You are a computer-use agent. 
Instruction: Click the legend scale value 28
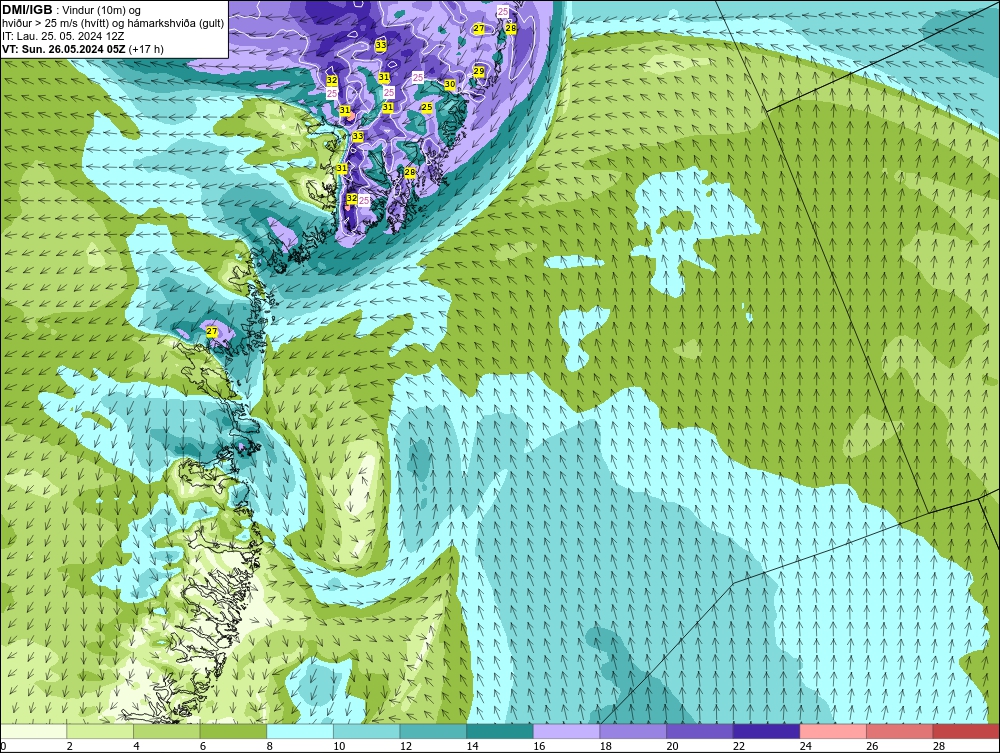939,746
